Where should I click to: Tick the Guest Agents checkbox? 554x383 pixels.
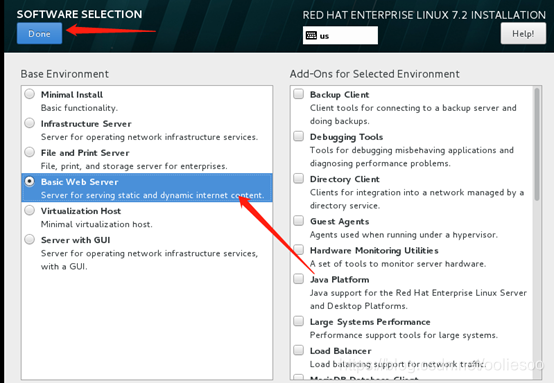[299, 221]
